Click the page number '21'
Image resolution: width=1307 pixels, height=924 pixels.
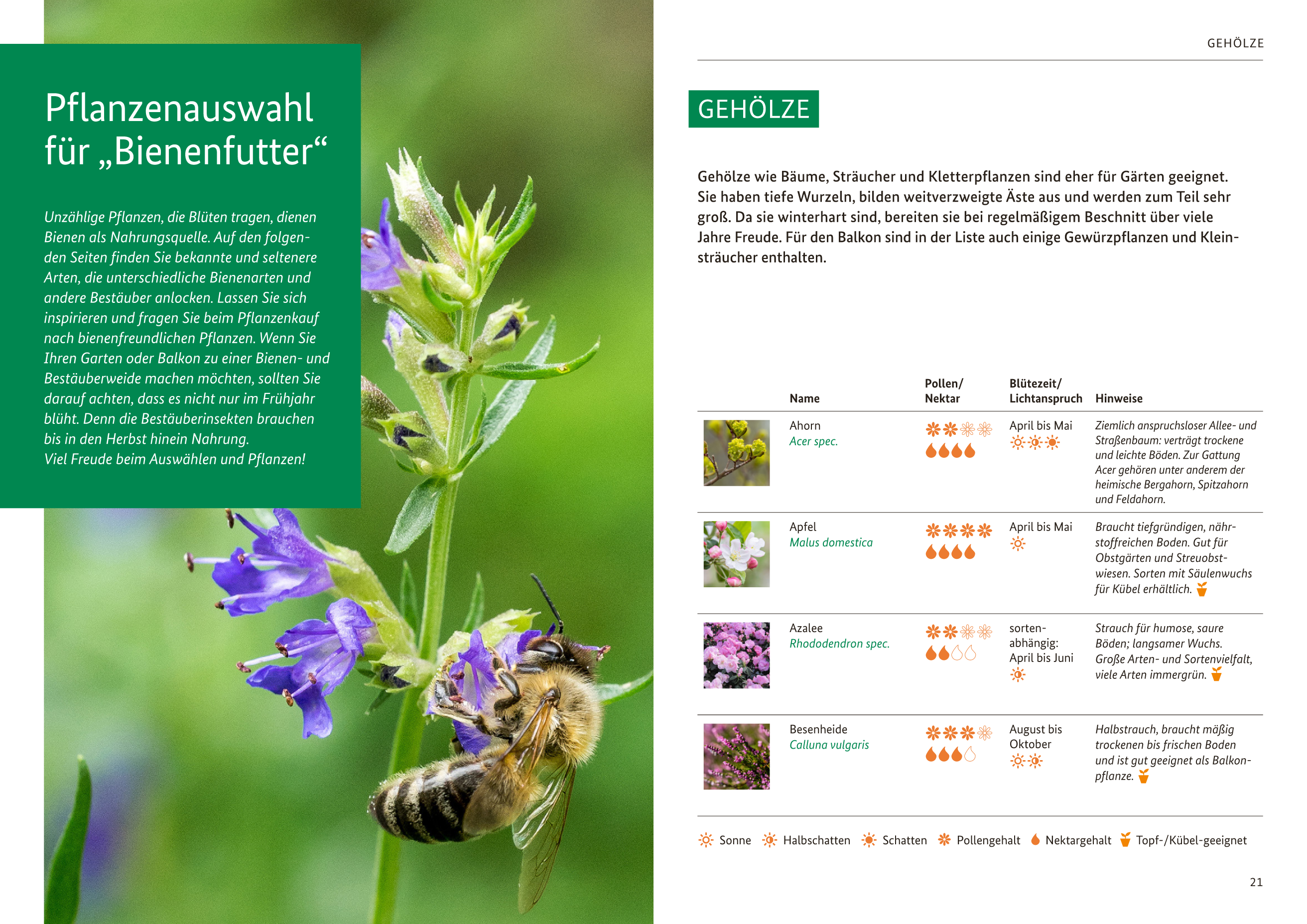click(1256, 883)
